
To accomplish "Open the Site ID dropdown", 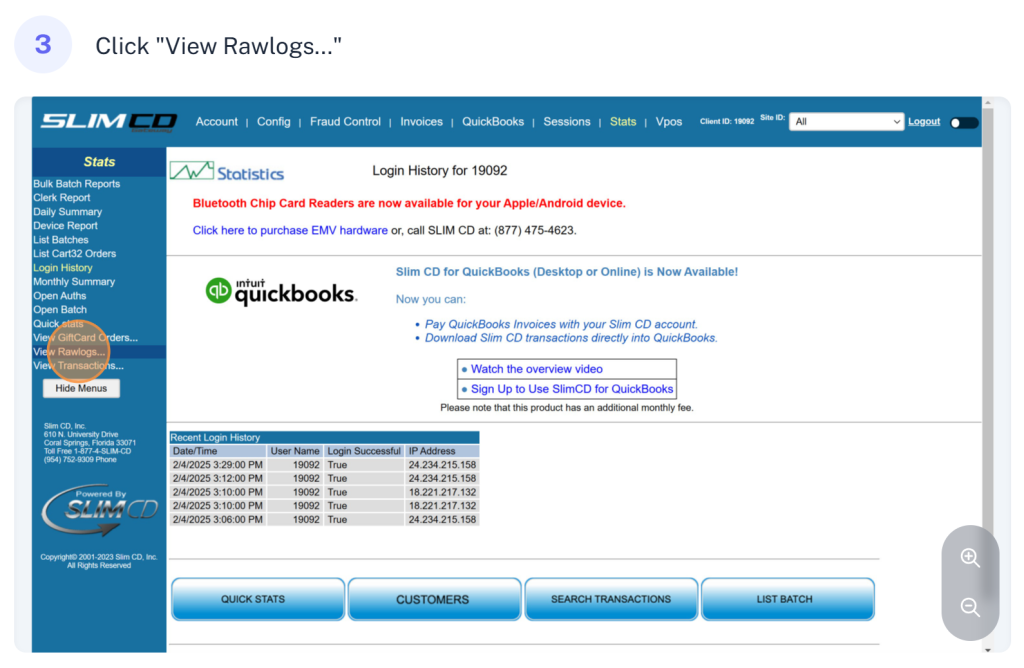I will pos(846,122).
